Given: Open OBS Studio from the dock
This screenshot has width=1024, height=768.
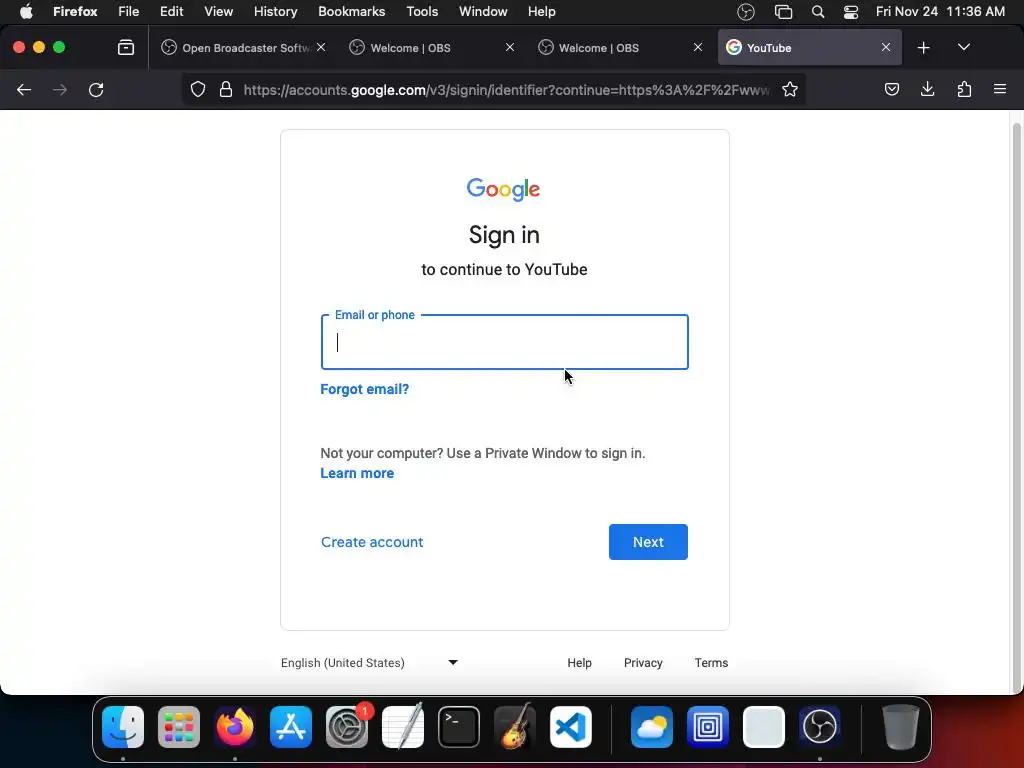Looking at the screenshot, I should click(x=820, y=727).
